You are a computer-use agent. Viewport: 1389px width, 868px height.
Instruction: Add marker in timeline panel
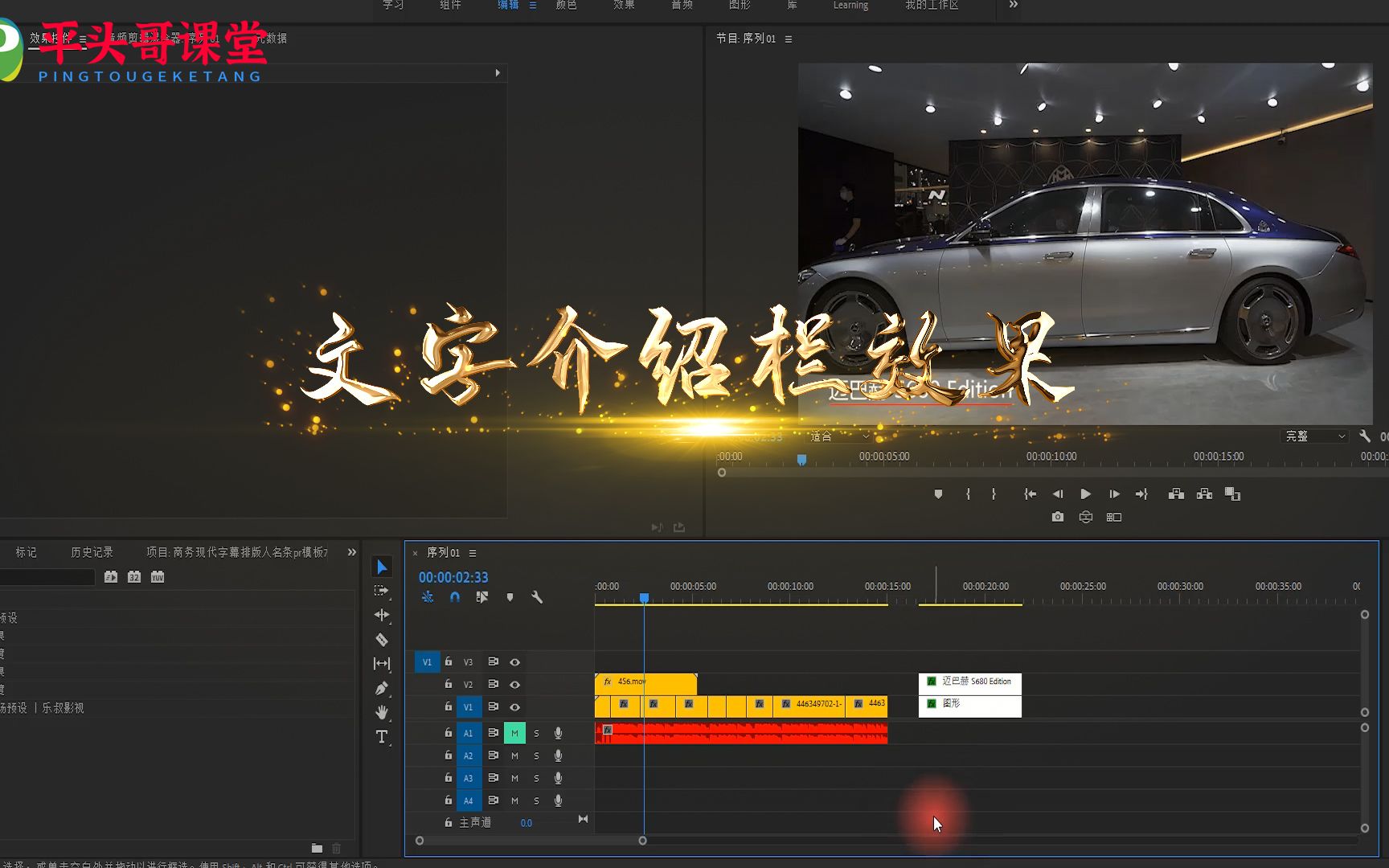(510, 597)
